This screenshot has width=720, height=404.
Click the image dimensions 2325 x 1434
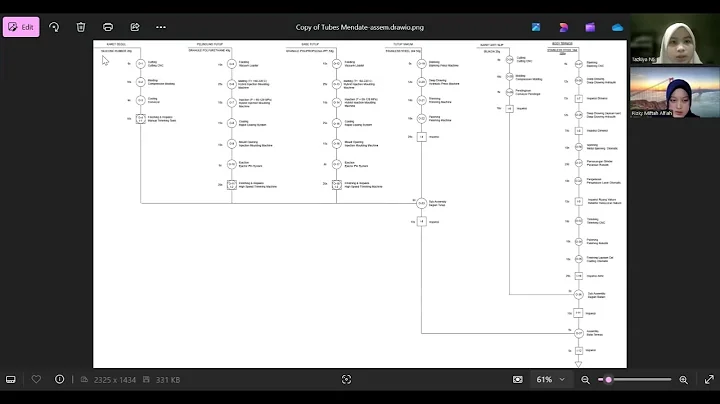point(115,380)
